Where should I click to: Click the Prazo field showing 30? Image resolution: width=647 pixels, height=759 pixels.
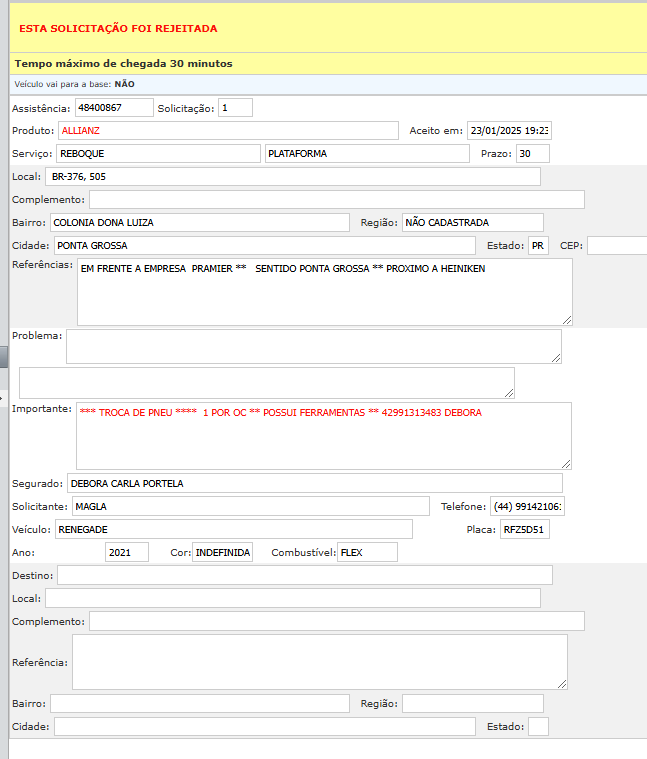pos(532,154)
